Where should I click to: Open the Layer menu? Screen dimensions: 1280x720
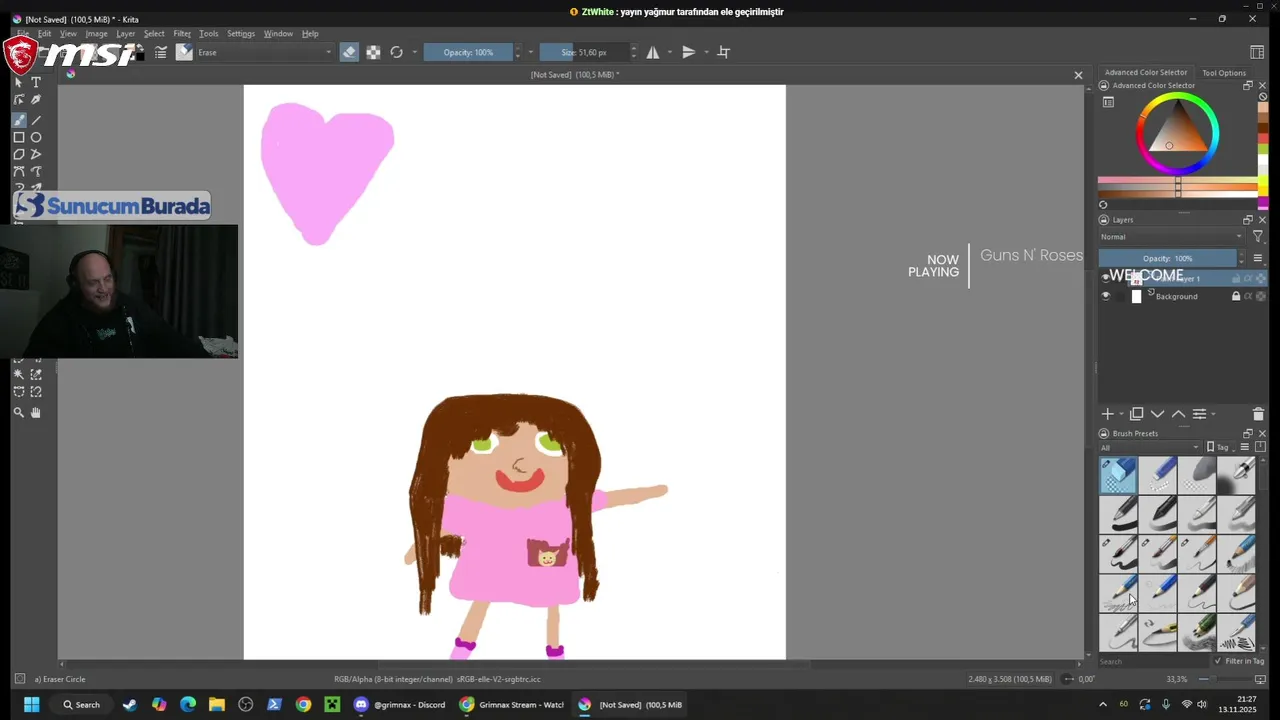point(126,34)
